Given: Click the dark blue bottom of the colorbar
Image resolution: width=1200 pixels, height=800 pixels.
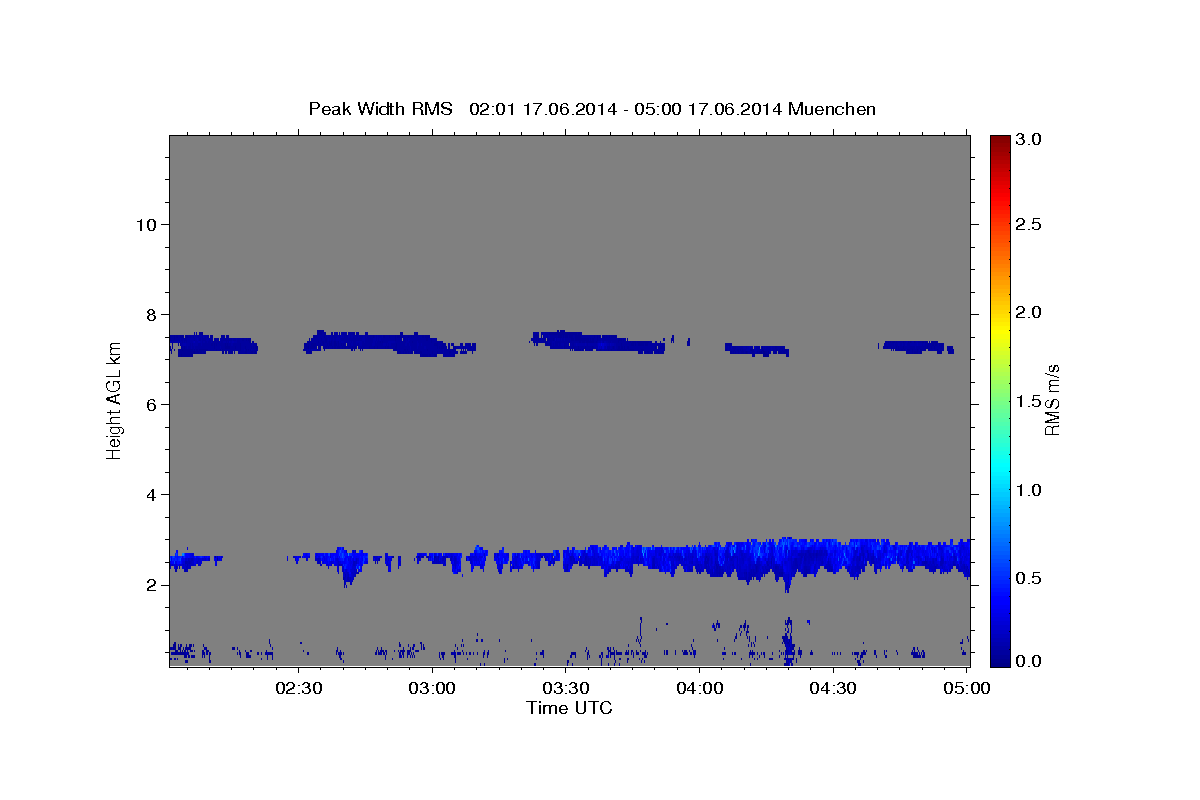Looking at the screenshot, I should click(x=999, y=655).
